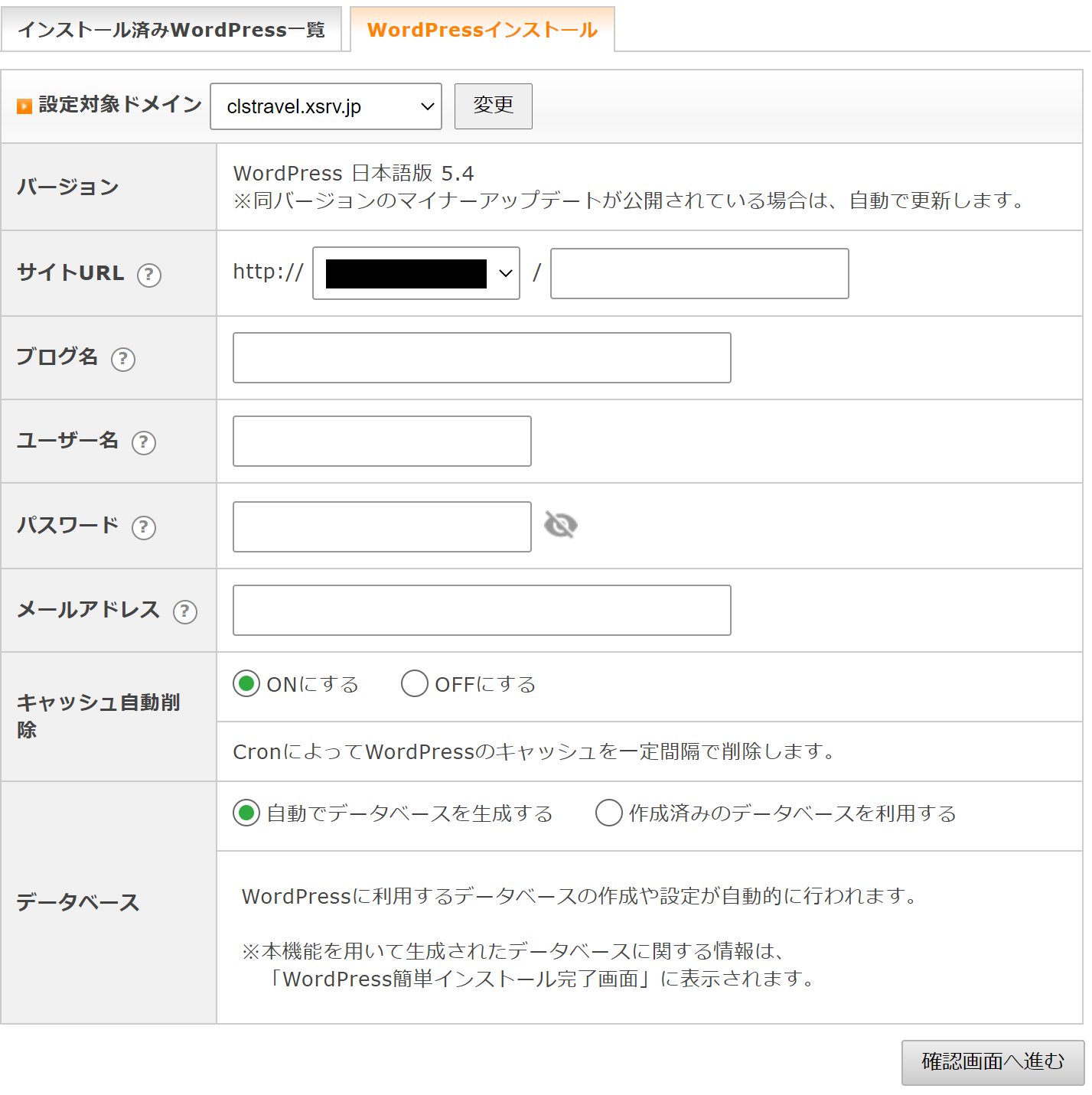
Task: Click the データベース row label
Action: pos(78,902)
